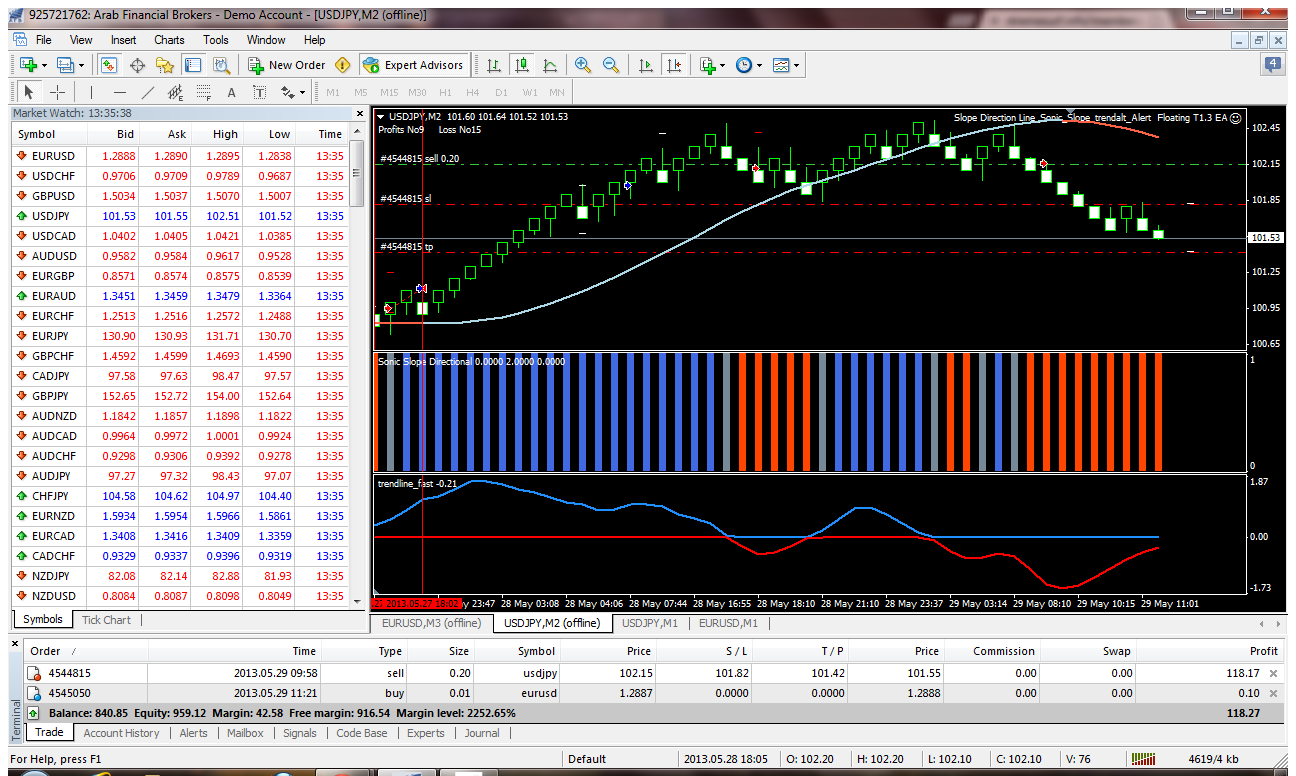Toggle Chart Shift button
Viewport: 1296px width, 776px height.
pos(674,65)
